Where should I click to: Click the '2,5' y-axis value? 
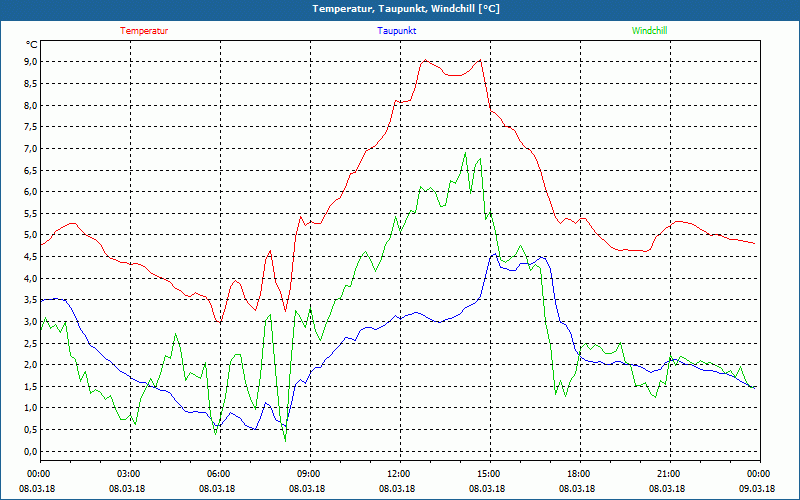tap(31, 343)
